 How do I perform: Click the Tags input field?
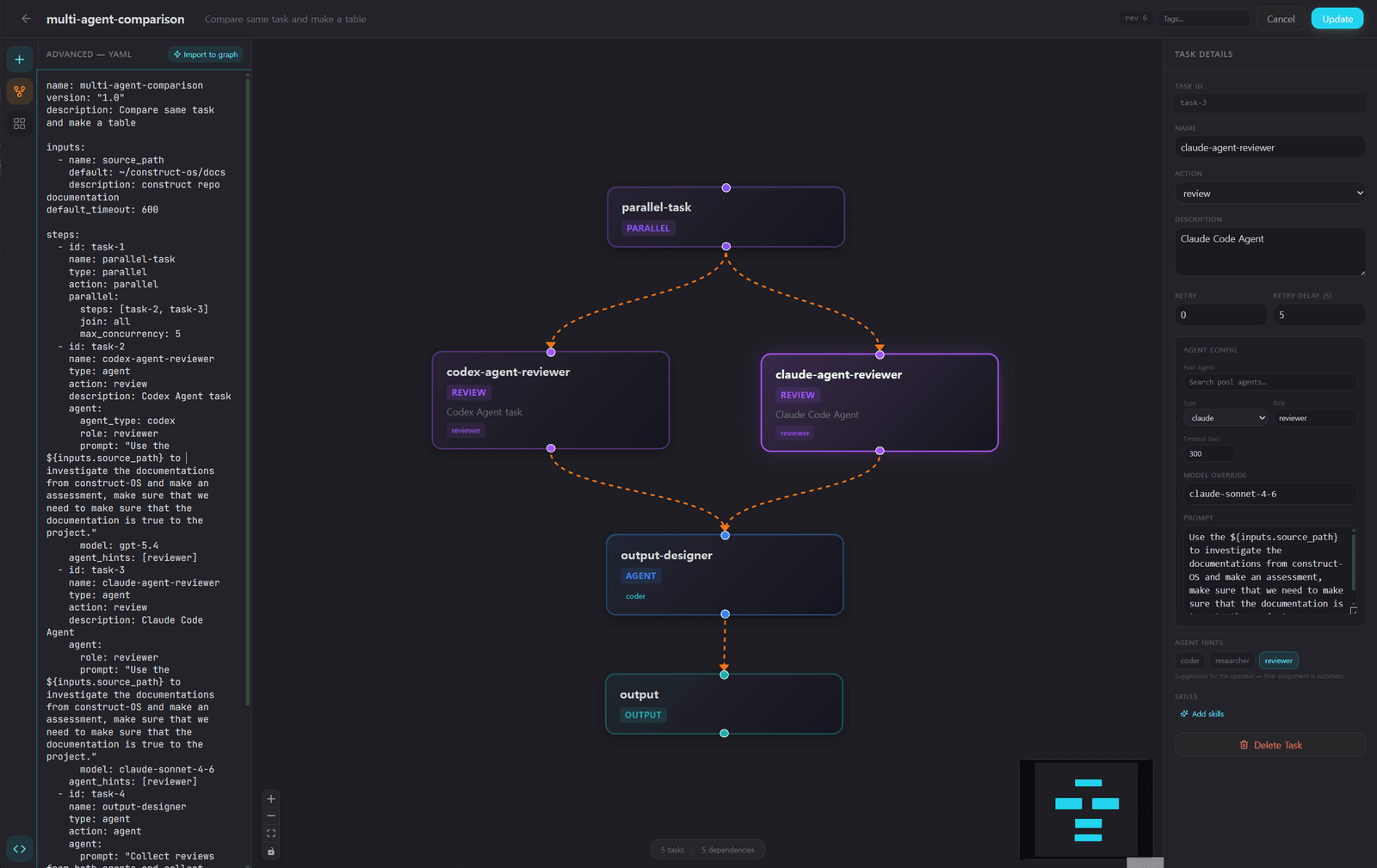tap(1204, 19)
